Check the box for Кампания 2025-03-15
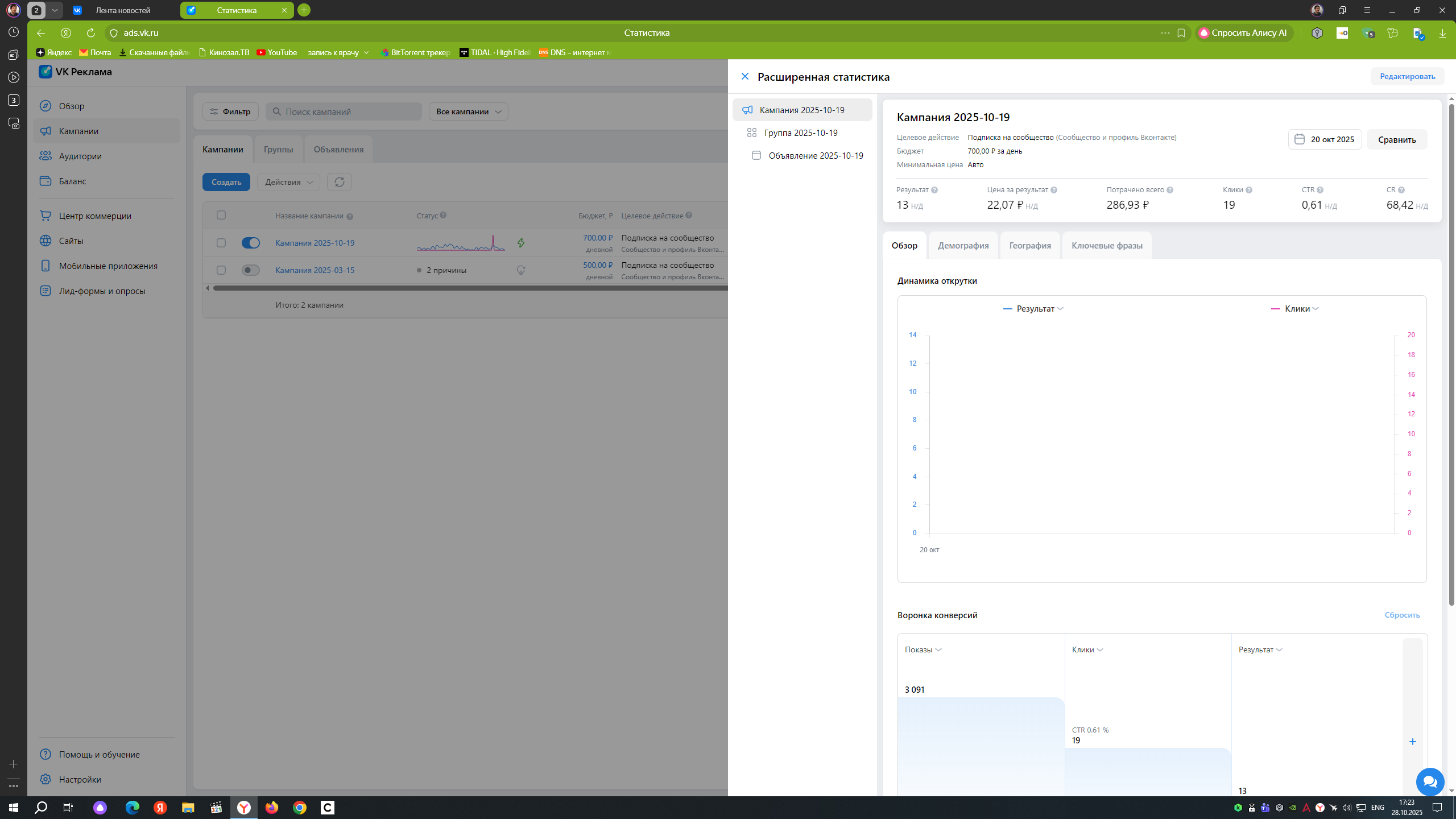Screen dimensions: 1456x819 pos(221,270)
